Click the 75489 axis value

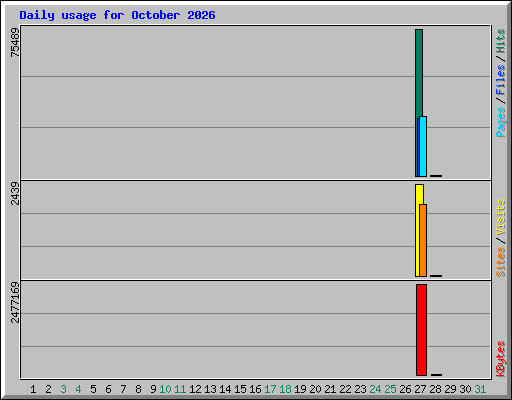15,42
